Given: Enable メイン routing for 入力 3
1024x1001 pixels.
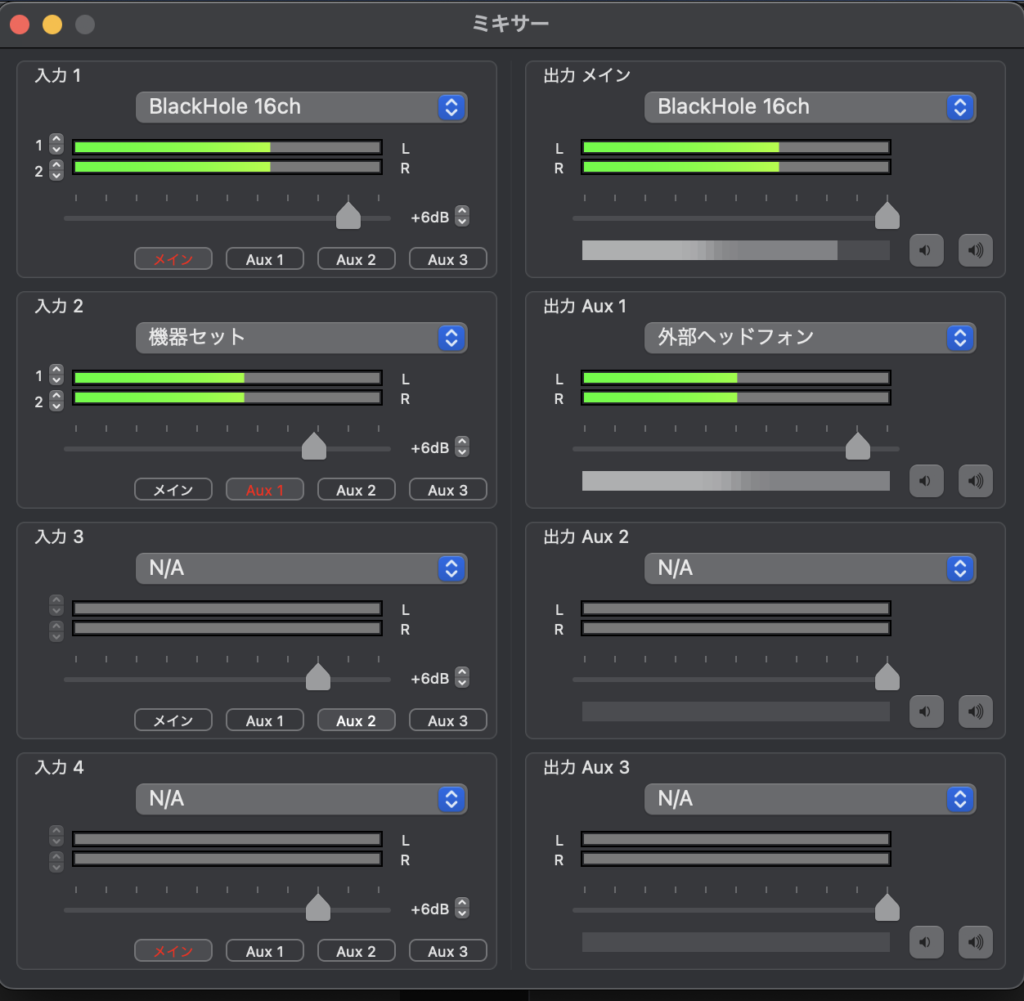Looking at the screenshot, I should click(173, 720).
